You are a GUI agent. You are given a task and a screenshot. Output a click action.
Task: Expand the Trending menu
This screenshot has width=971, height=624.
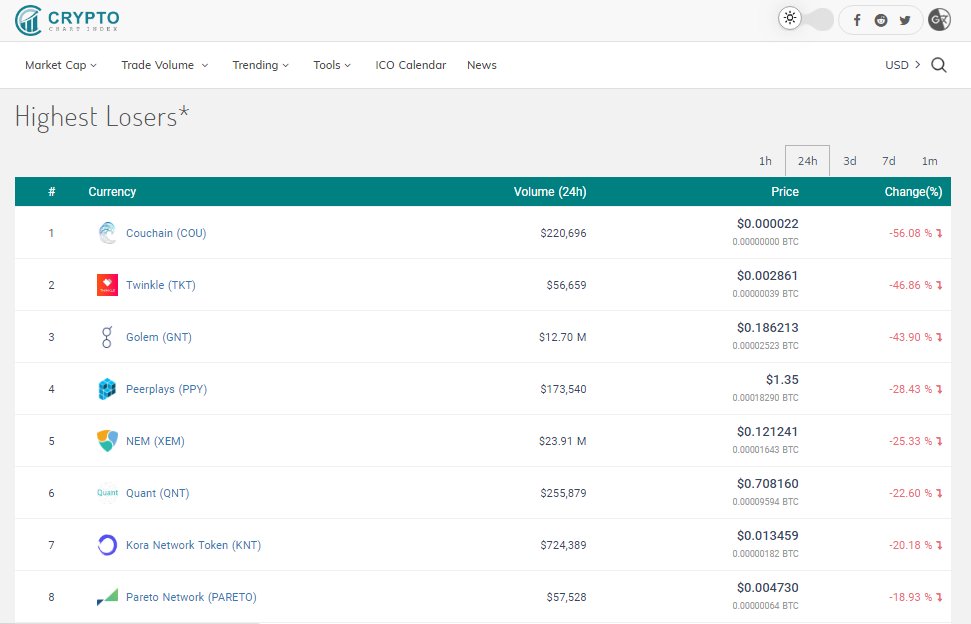click(260, 65)
